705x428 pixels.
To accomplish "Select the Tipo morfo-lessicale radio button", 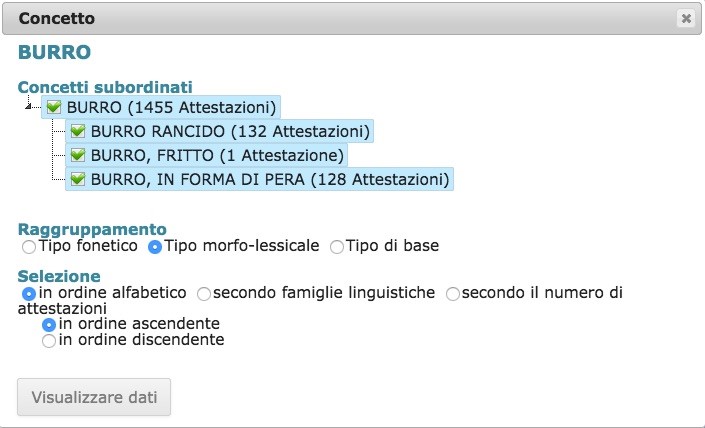I will coord(155,247).
